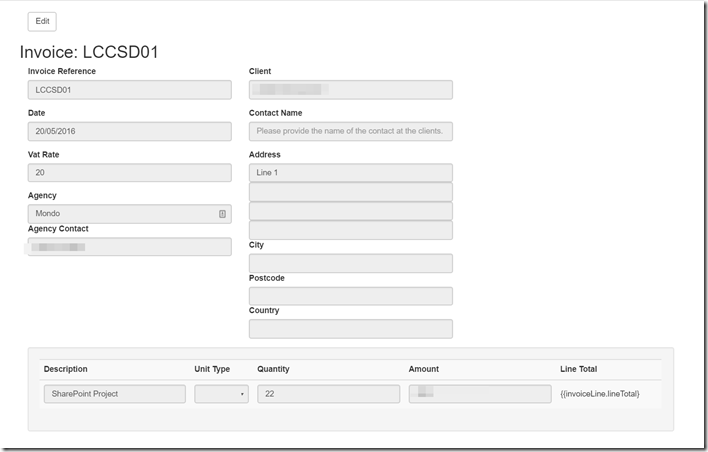The image size is (708, 452).
Task: Select the Agency Contact field
Action: pos(129,247)
